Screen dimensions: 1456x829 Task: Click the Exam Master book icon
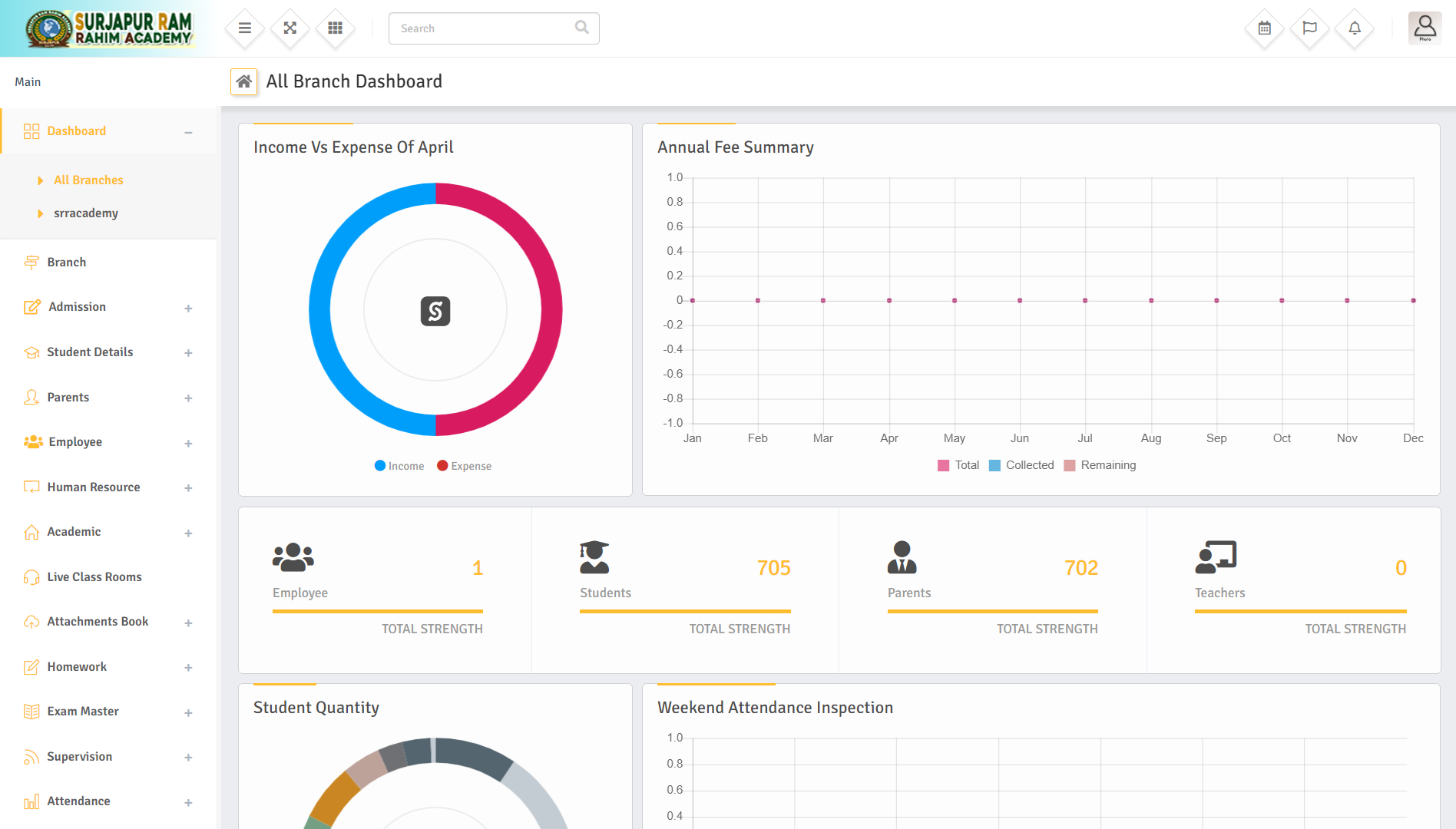31,712
